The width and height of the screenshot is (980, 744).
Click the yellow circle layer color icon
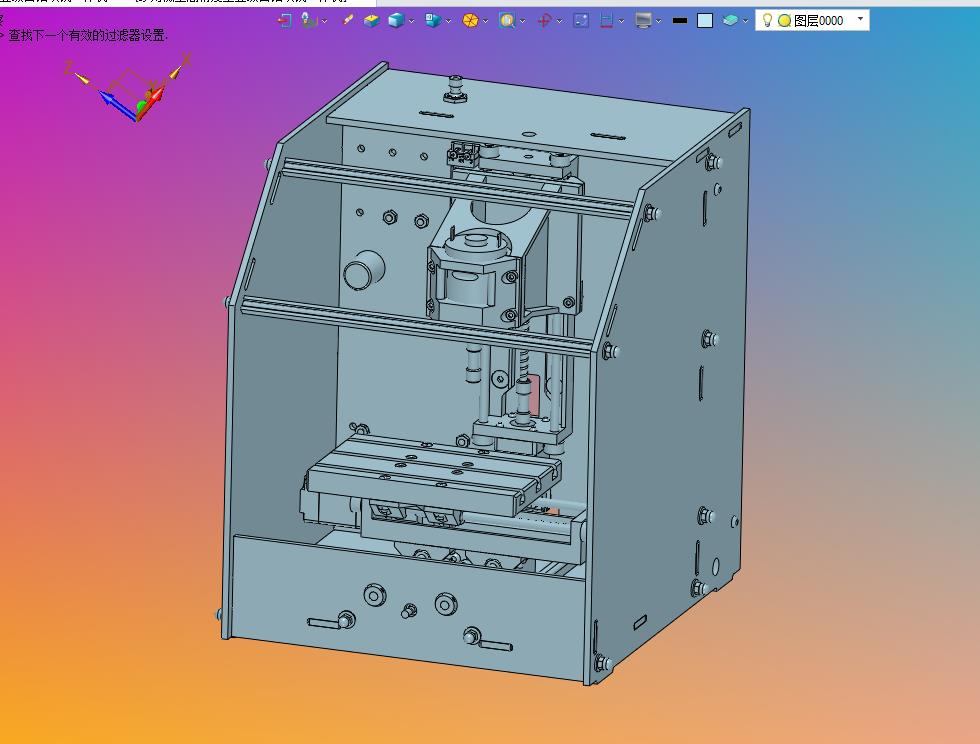(x=784, y=21)
